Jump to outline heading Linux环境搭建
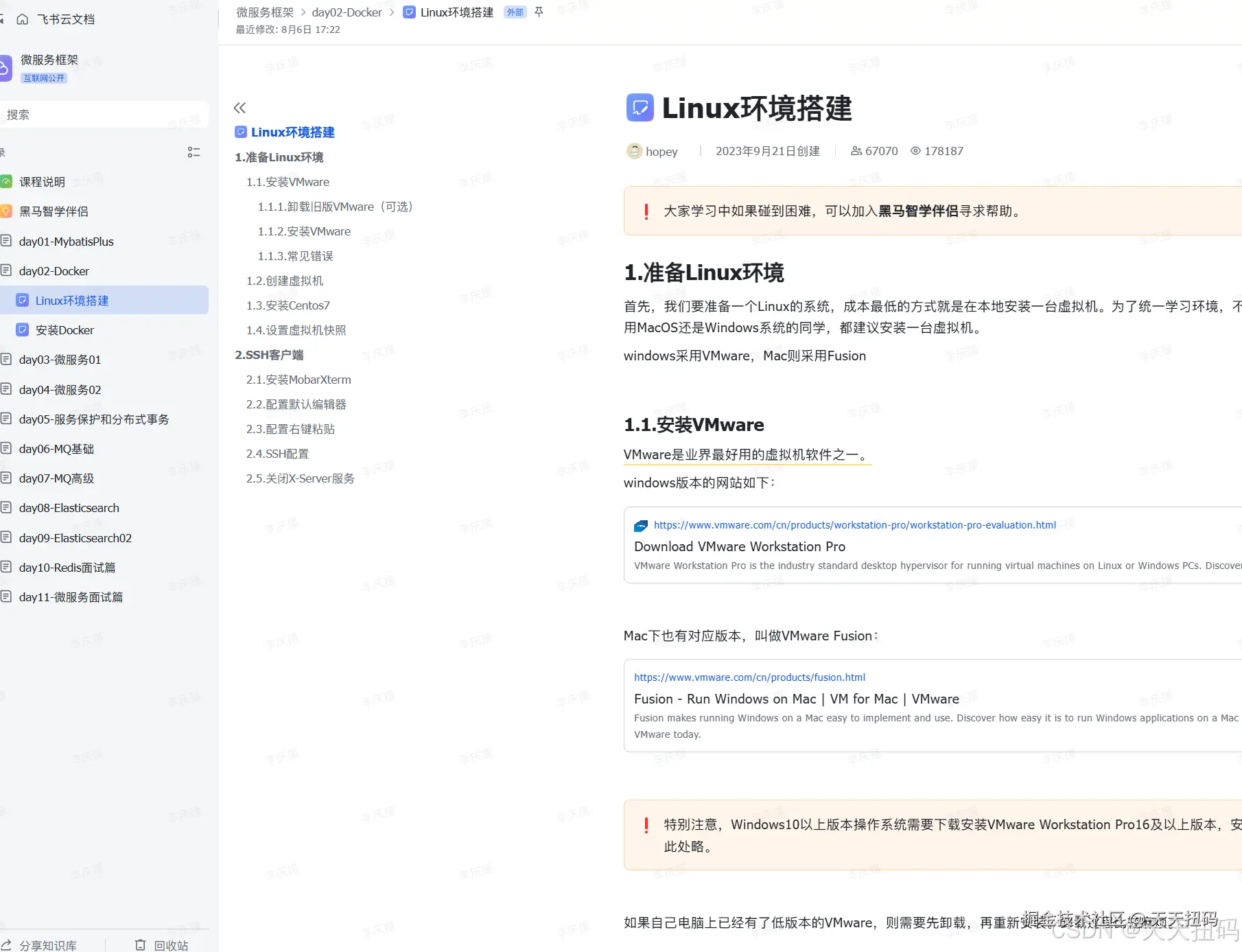The width and height of the screenshot is (1242, 952). [293, 132]
